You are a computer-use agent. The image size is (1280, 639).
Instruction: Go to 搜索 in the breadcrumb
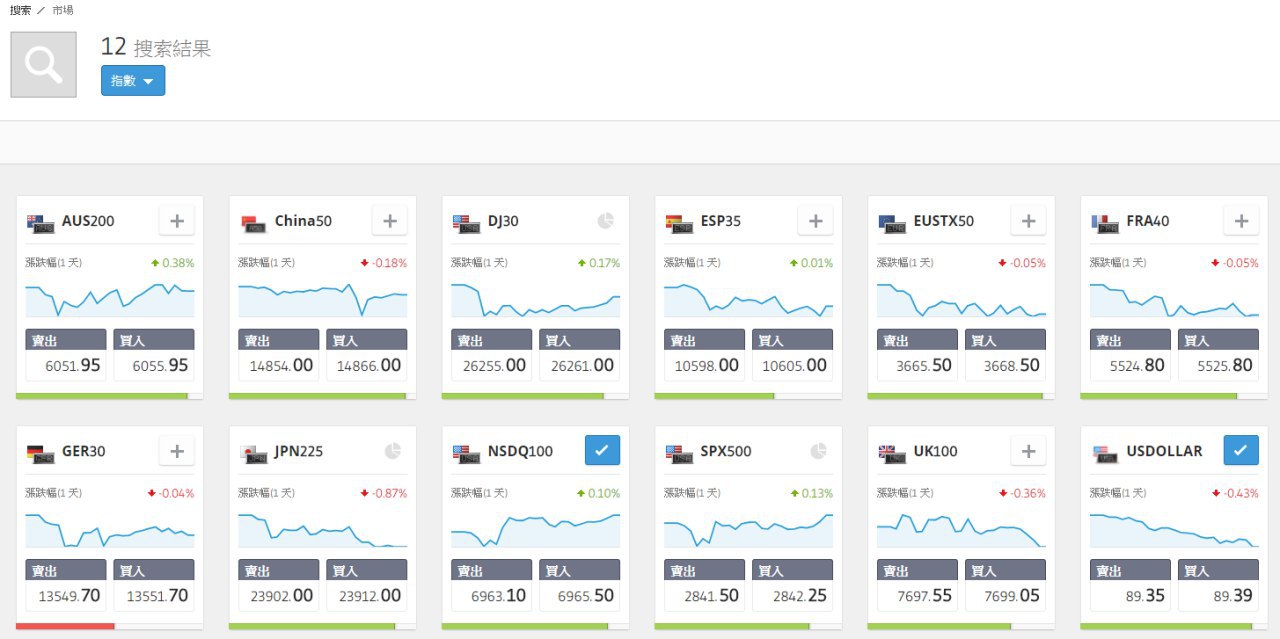(20, 10)
